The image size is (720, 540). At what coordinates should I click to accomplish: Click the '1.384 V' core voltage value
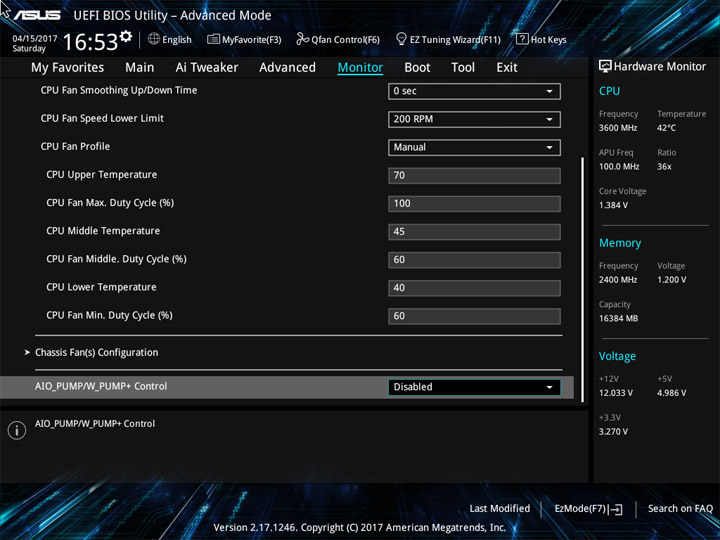[613, 205]
